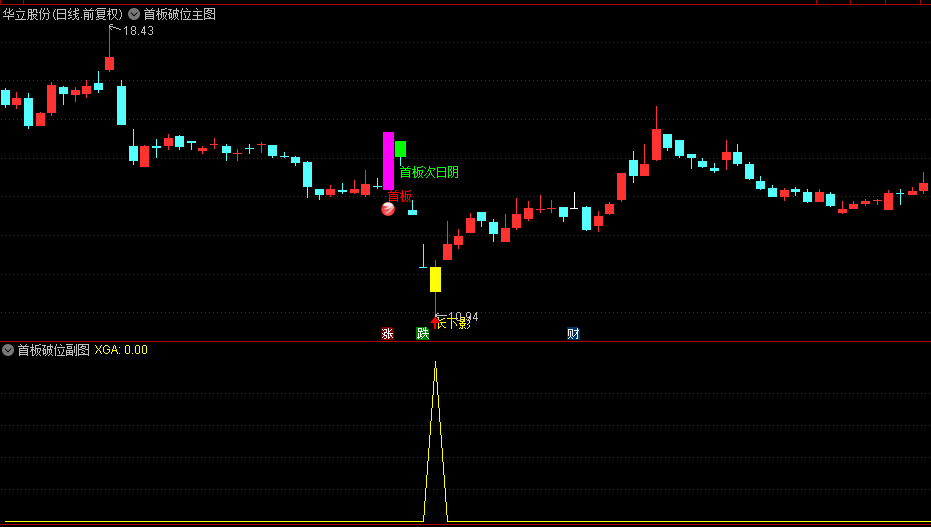Click the 10.94 low price label
The width and height of the screenshot is (931, 527).
click(463, 317)
